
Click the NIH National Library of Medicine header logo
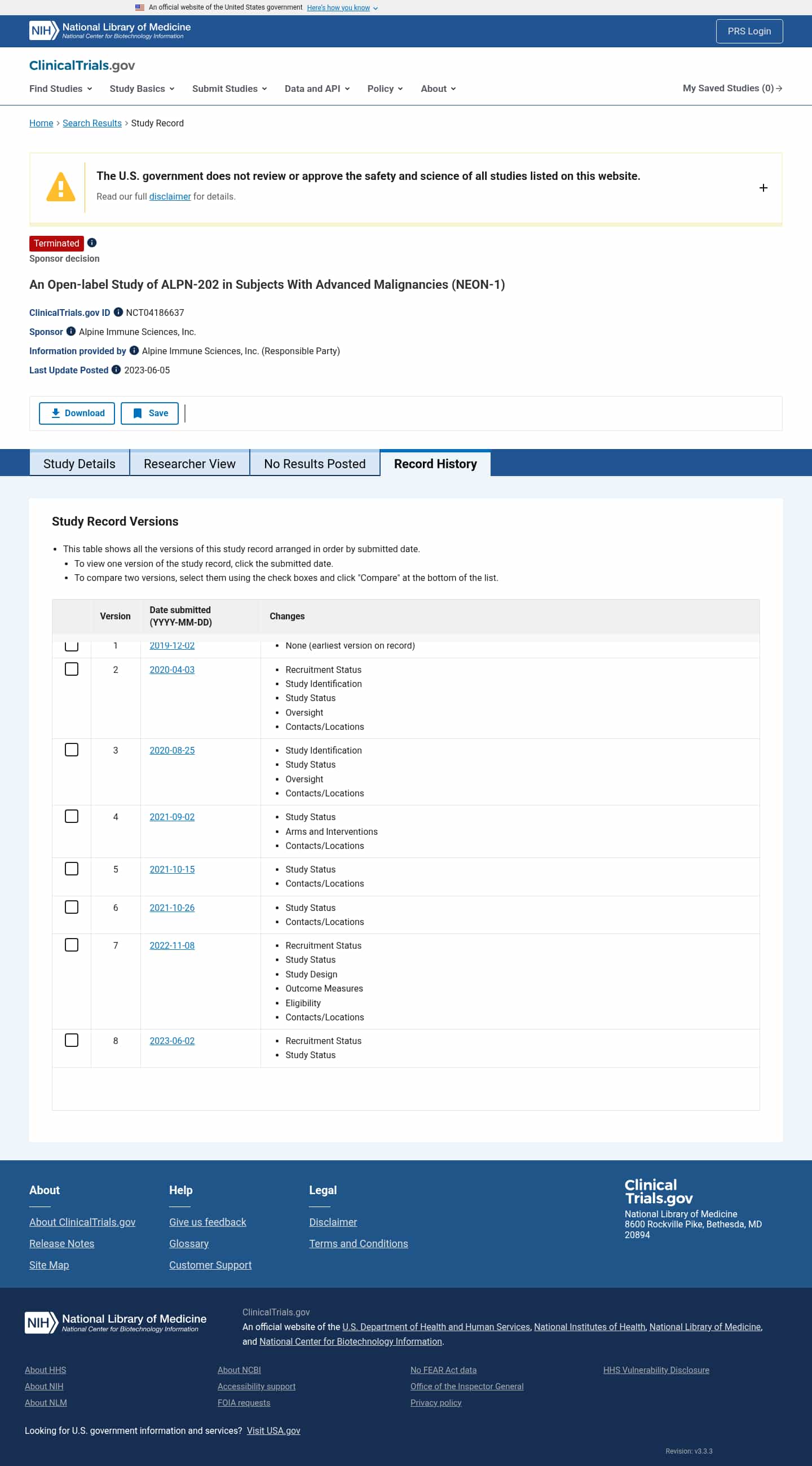click(x=110, y=30)
